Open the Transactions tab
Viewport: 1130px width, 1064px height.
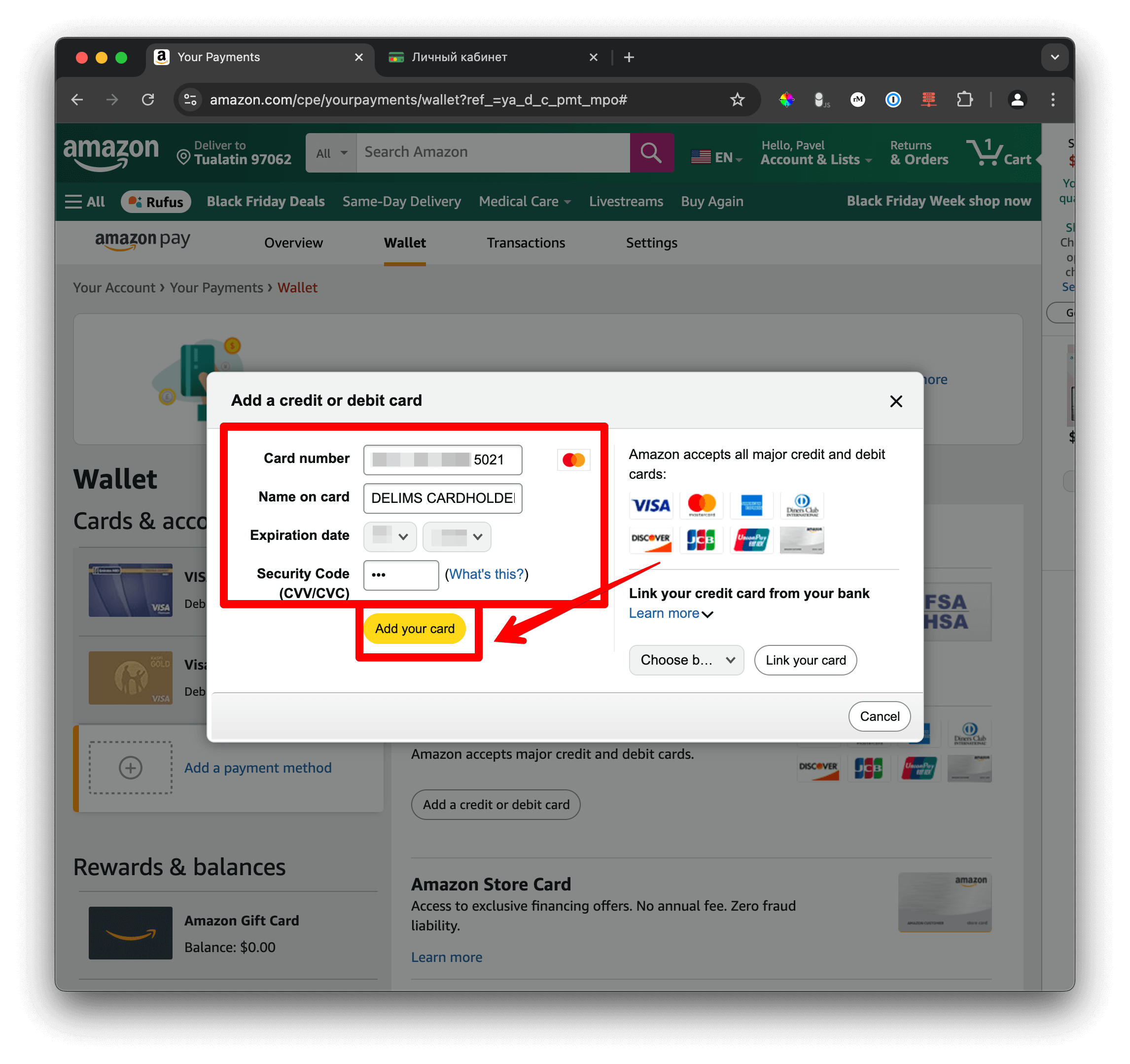(526, 243)
